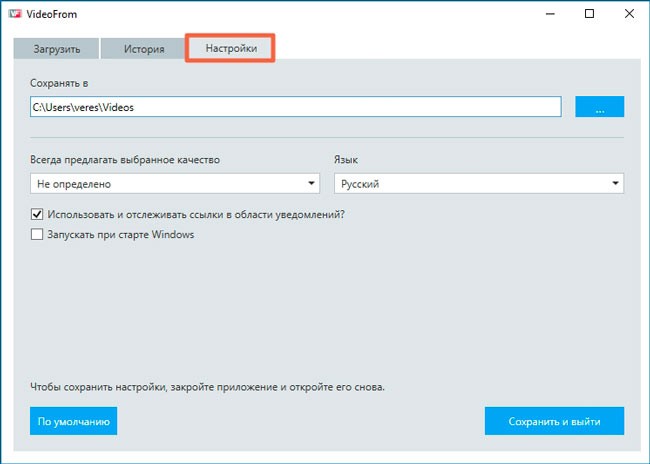Maximize the VideoFrom window
The width and height of the screenshot is (650, 464).
(x=589, y=14)
